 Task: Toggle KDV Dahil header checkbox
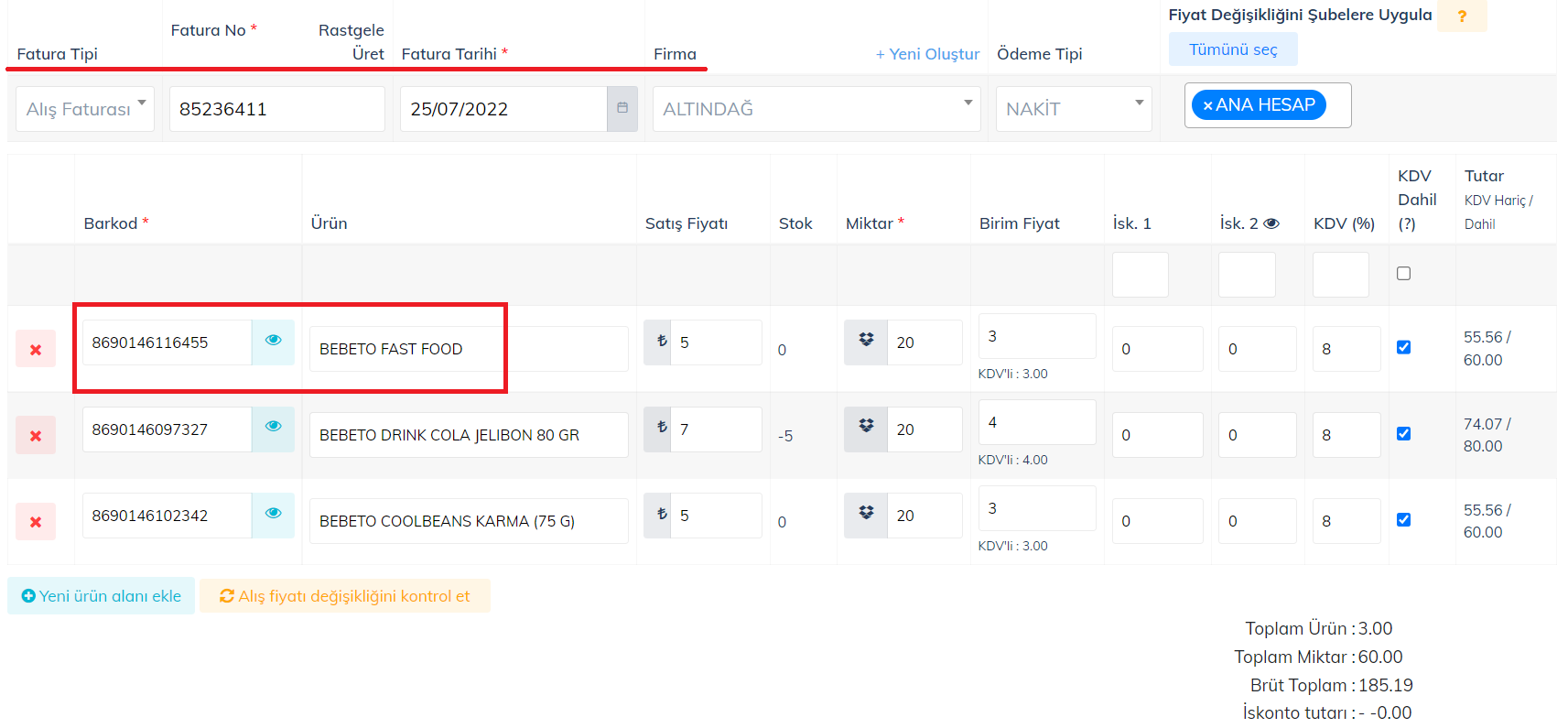(1403, 273)
